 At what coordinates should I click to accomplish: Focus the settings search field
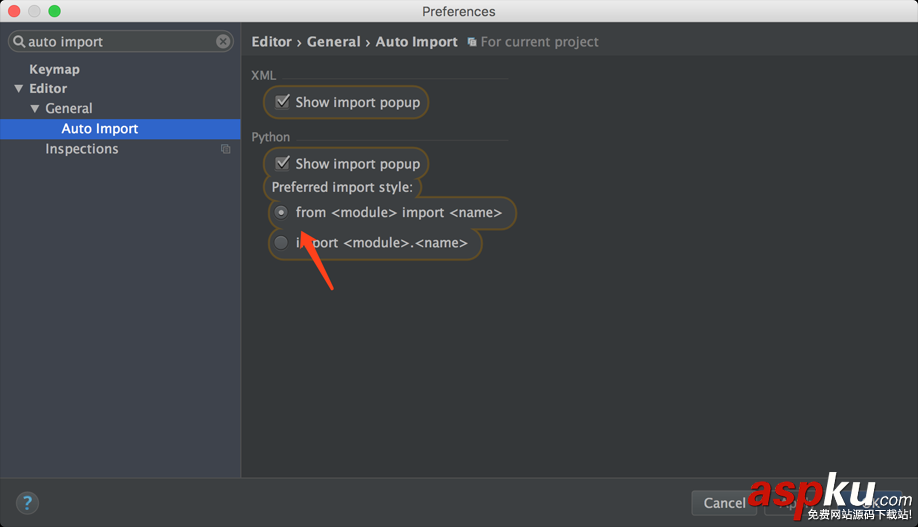[x=120, y=42]
